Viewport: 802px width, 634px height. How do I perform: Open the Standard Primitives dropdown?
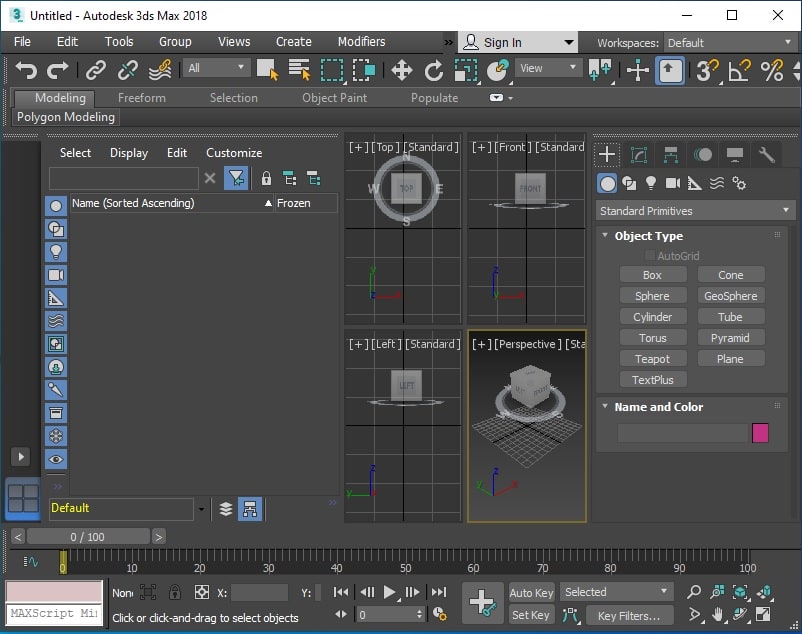[x=695, y=211]
